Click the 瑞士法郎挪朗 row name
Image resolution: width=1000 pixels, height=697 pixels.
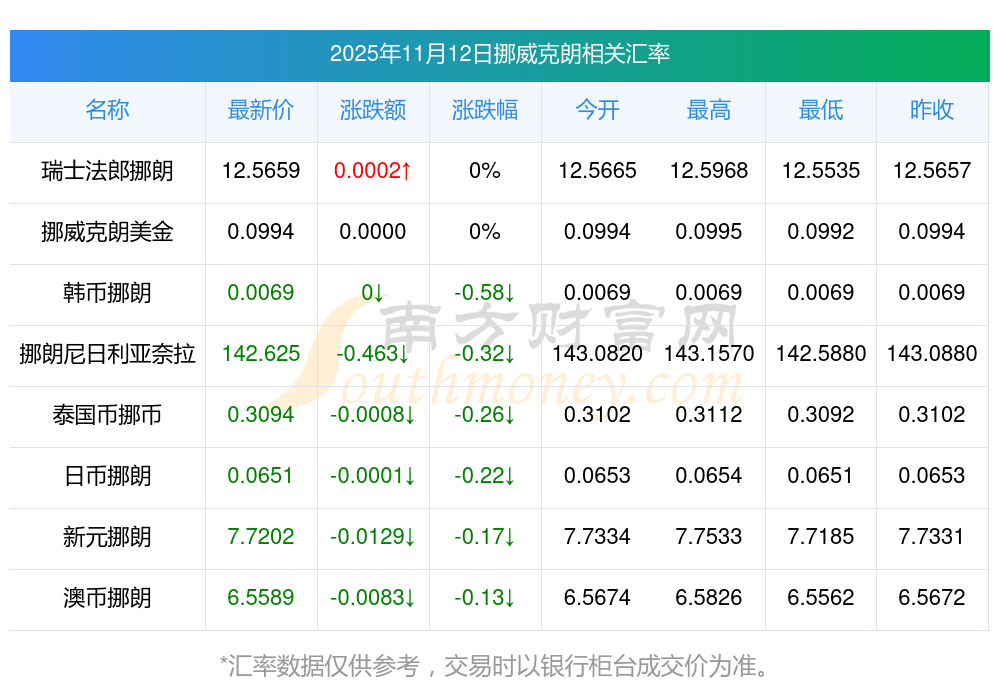click(107, 171)
